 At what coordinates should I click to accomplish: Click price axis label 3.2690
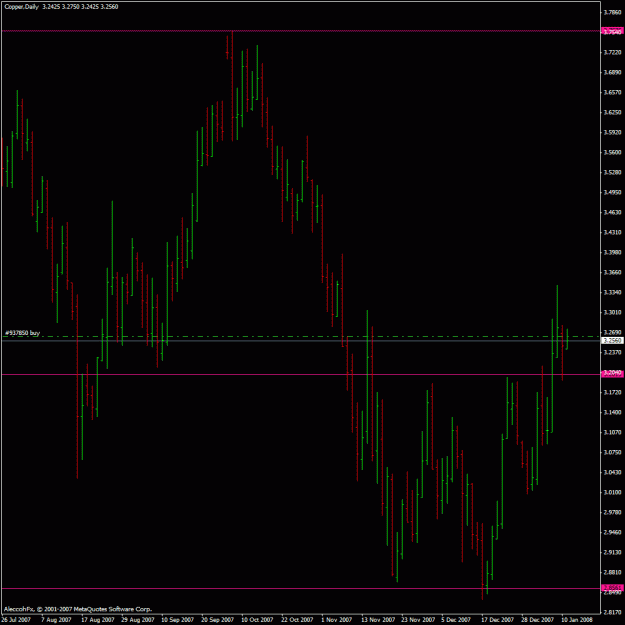click(612, 332)
